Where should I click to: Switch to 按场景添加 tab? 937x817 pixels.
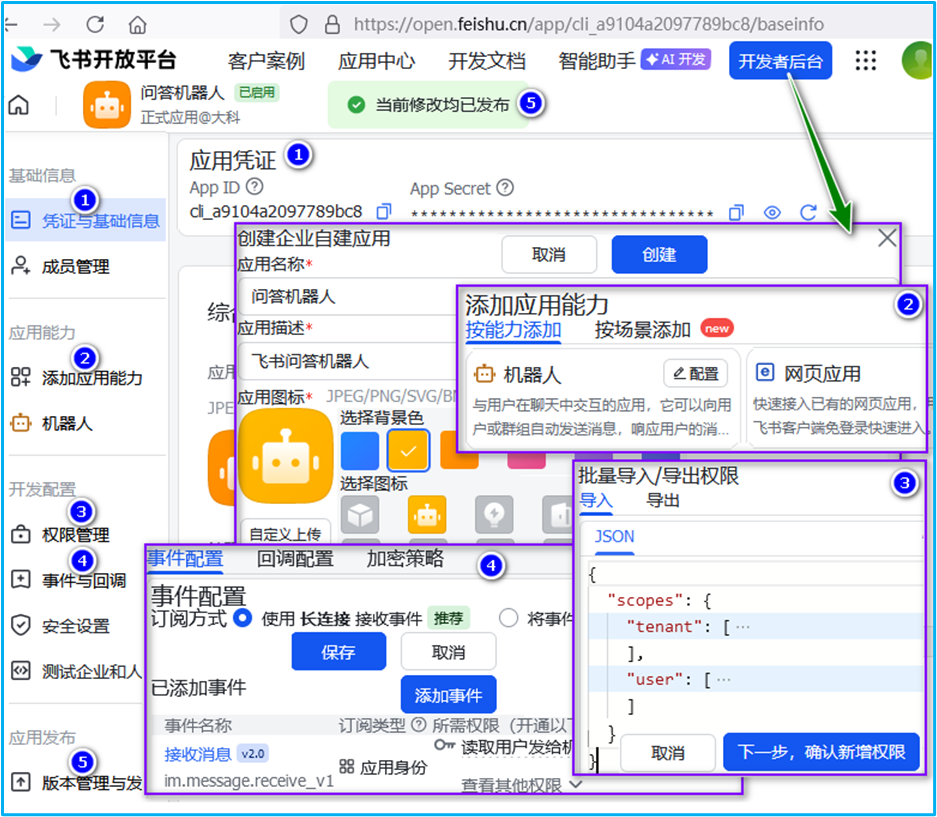tap(642, 329)
